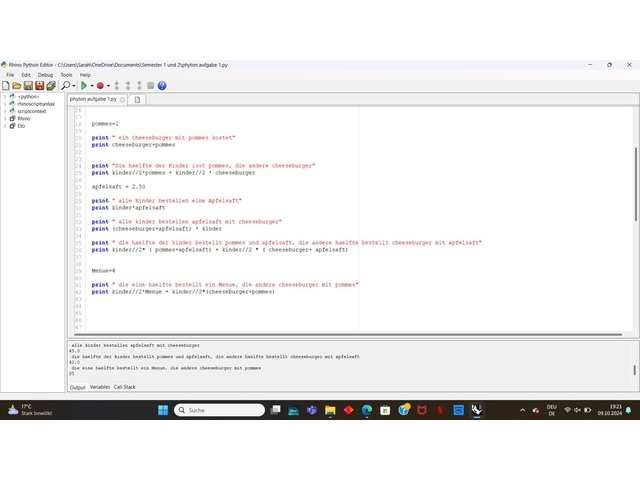Click the Step Into debug icon
This screenshot has width=640, height=480.
[x=117, y=86]
